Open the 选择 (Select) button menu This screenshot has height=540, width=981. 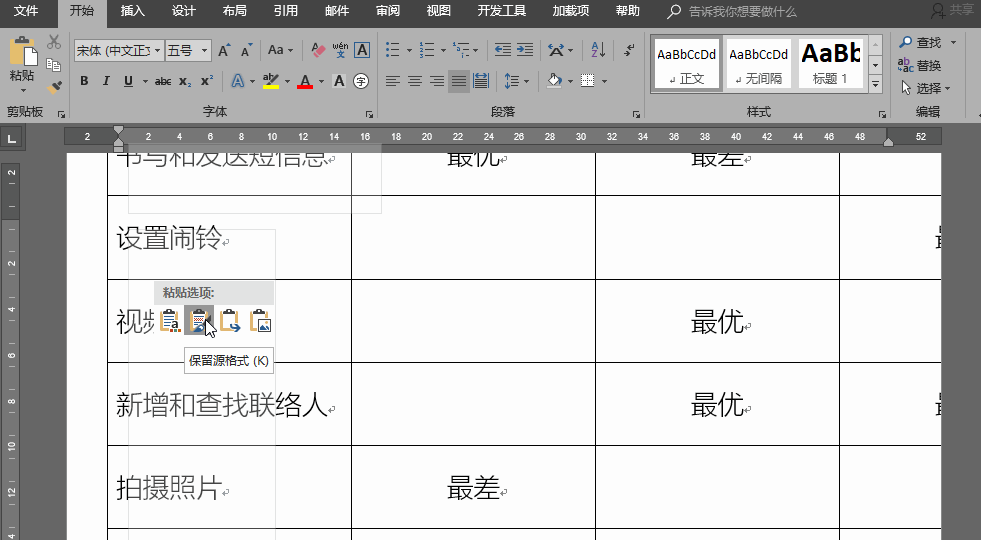(x=925, y=88)
